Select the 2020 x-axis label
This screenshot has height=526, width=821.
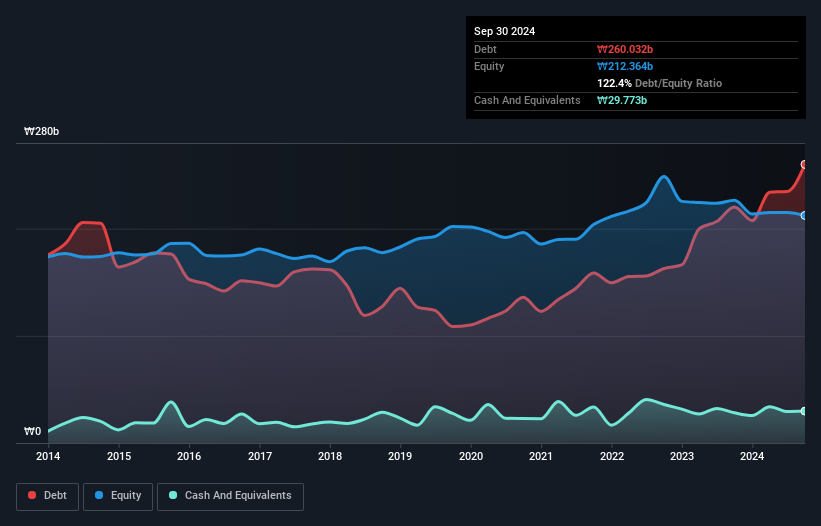(x=471, y=456)
